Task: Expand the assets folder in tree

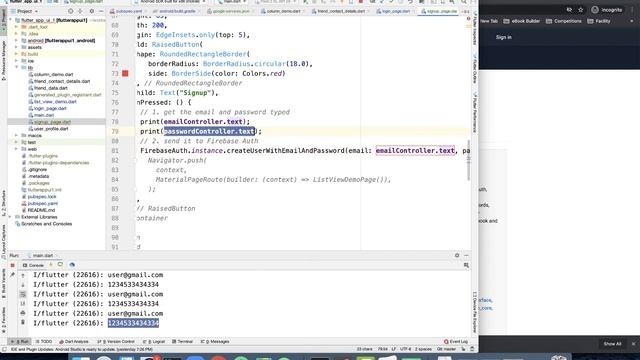Action: (17, 47)
